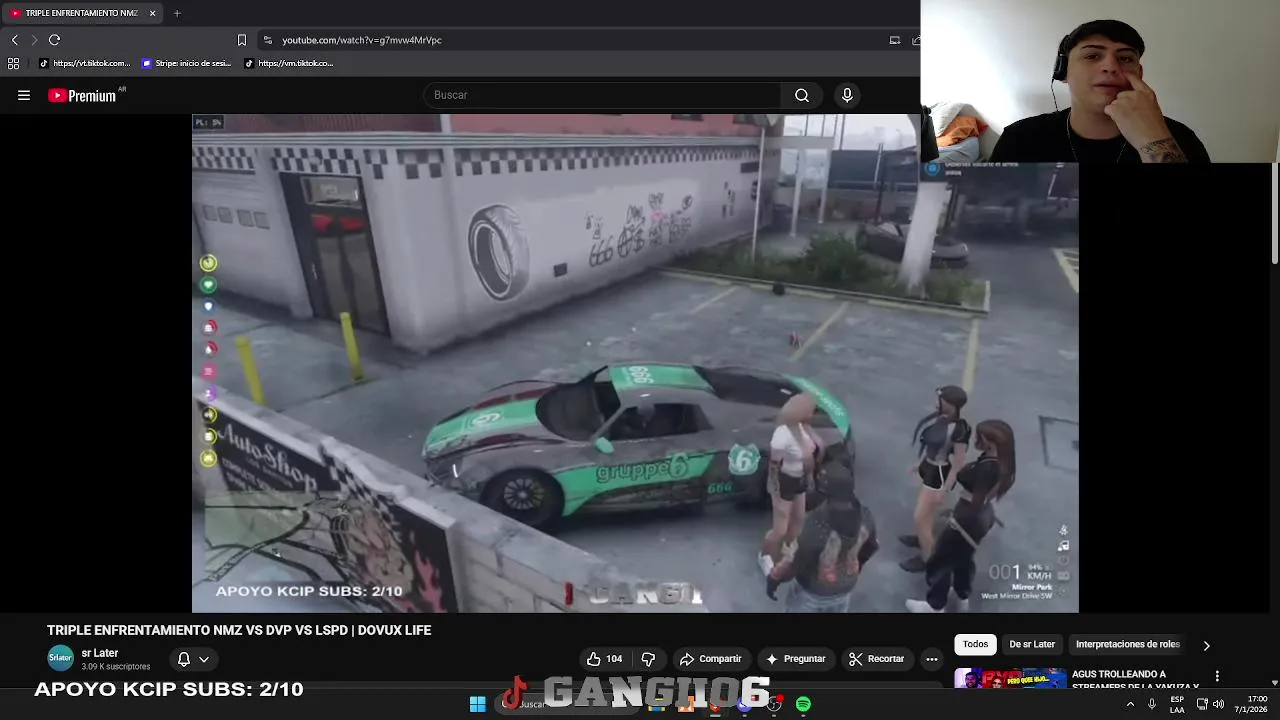The width and height of the screenshot is (1280, 720).
Task: Open the sr Later channel name link
Action: 100,653
